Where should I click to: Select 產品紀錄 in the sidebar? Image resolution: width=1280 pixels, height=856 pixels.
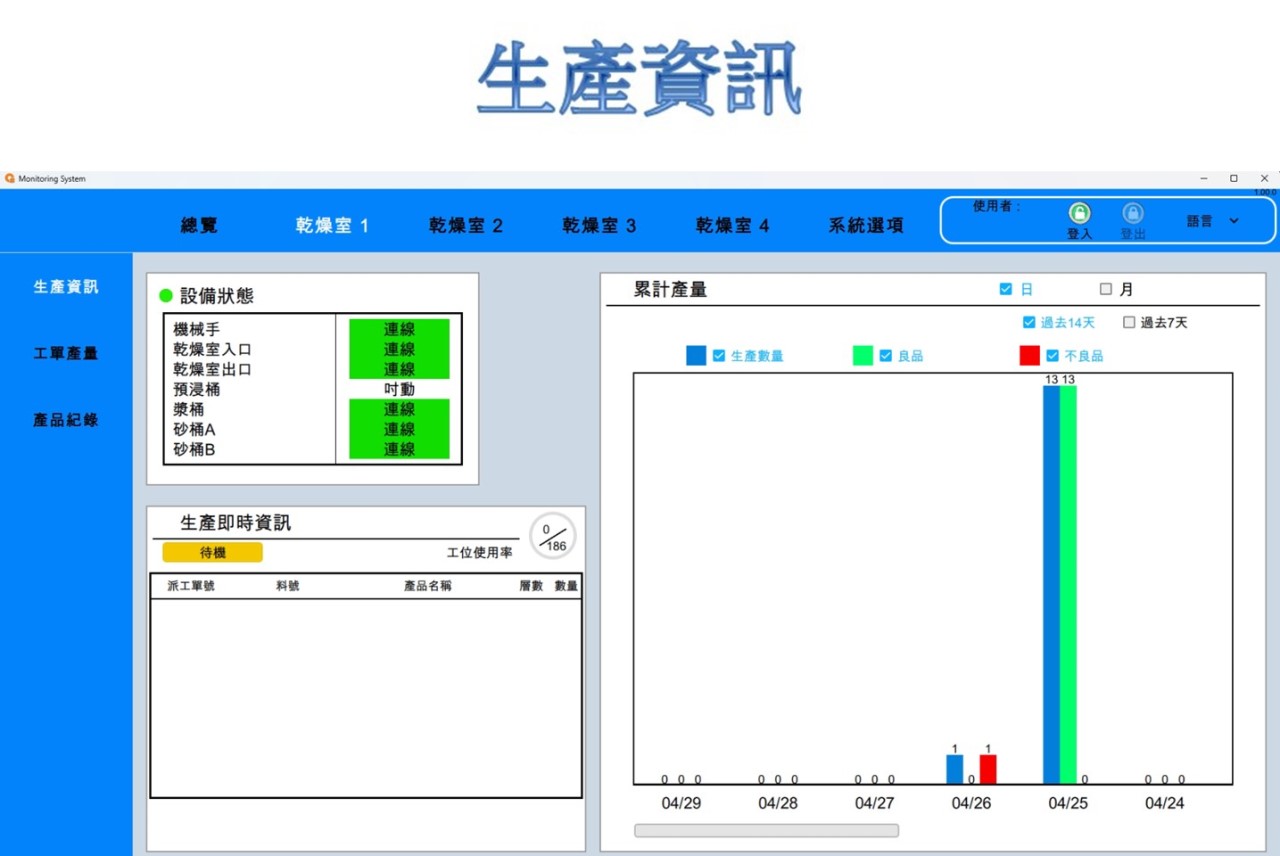point(66,420)
